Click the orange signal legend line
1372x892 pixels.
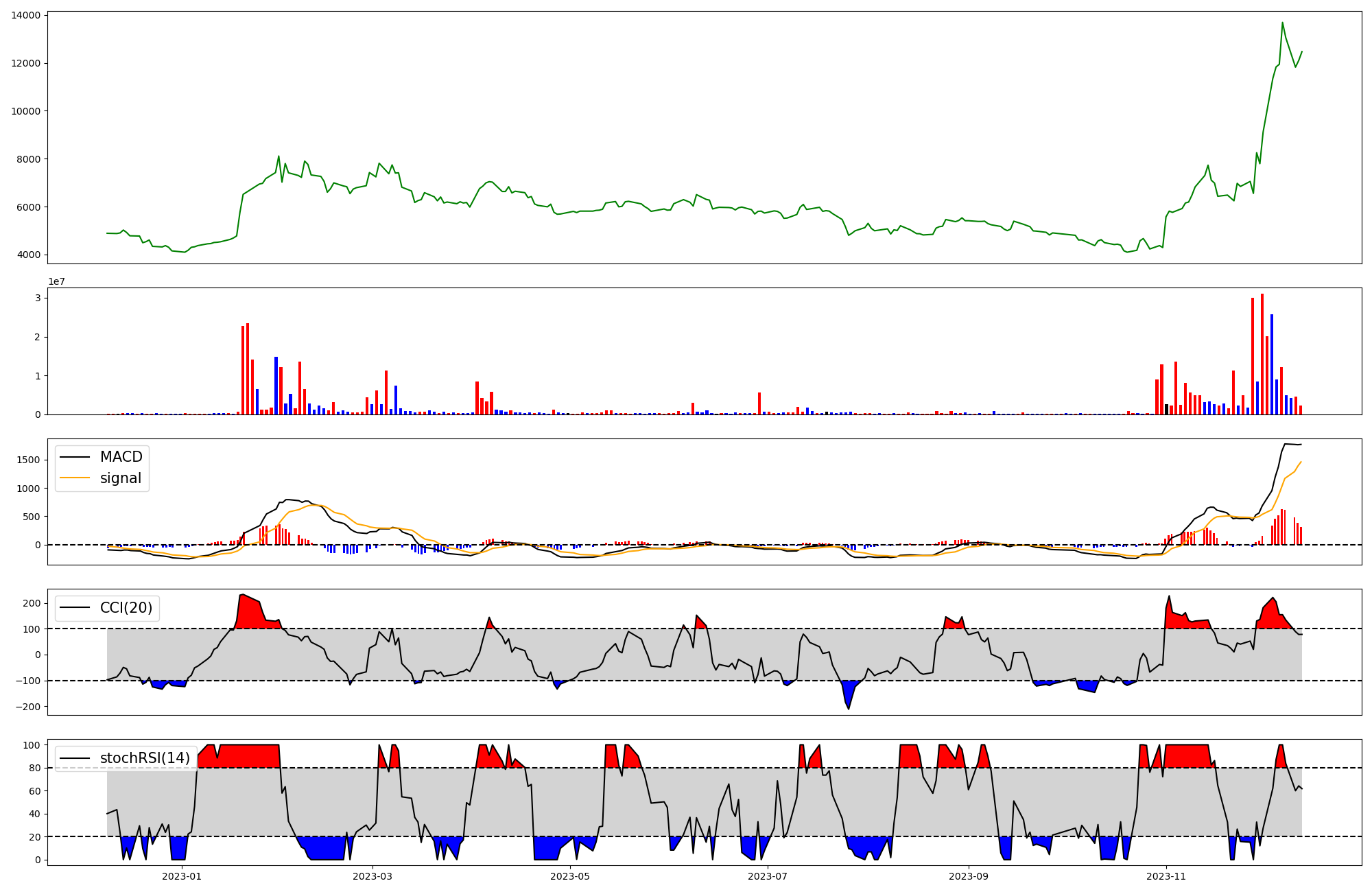(75, 478)
